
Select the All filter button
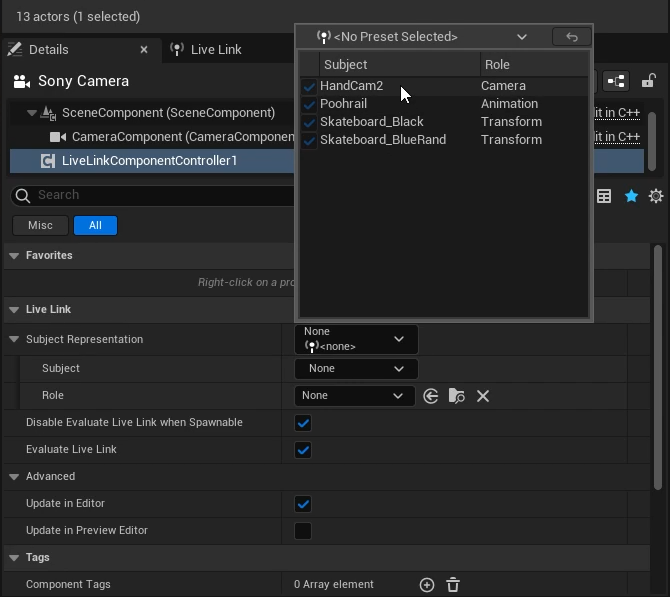pyautogui.click(x=95, y=226)
